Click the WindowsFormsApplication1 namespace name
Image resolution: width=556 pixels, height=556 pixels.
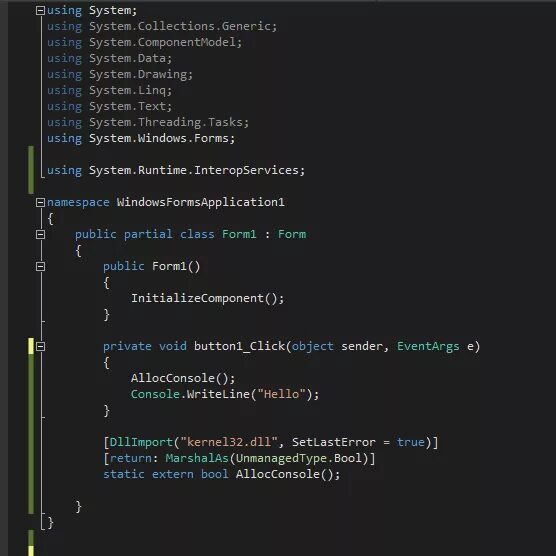(x=201, y=202)
